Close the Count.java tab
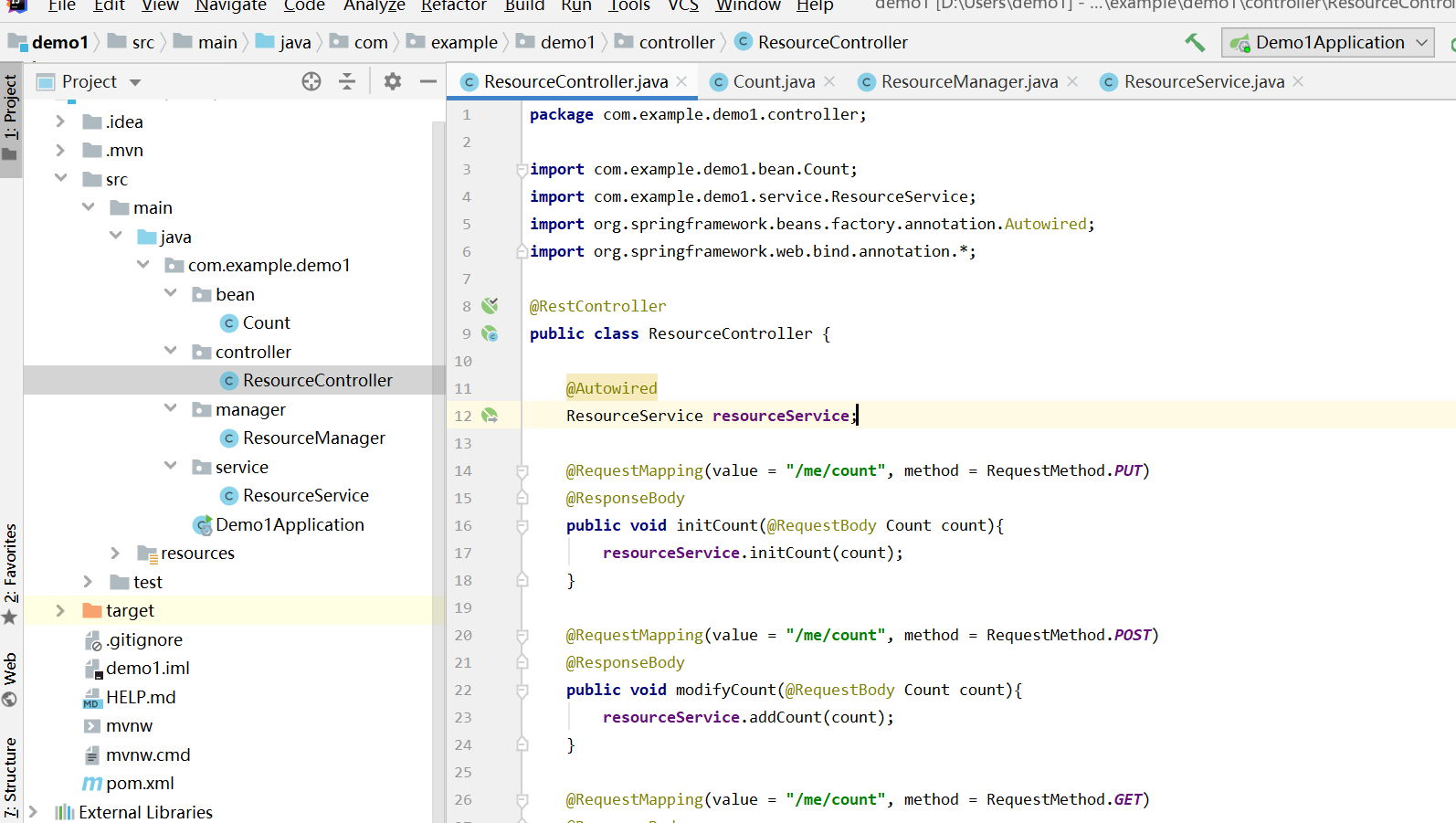 829,81
